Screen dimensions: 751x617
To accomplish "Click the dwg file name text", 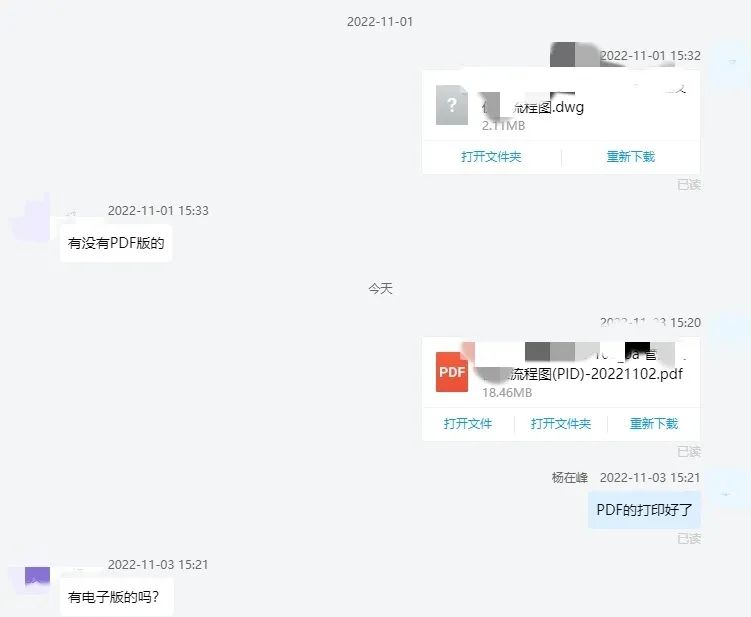I will (x=533, y=107).
